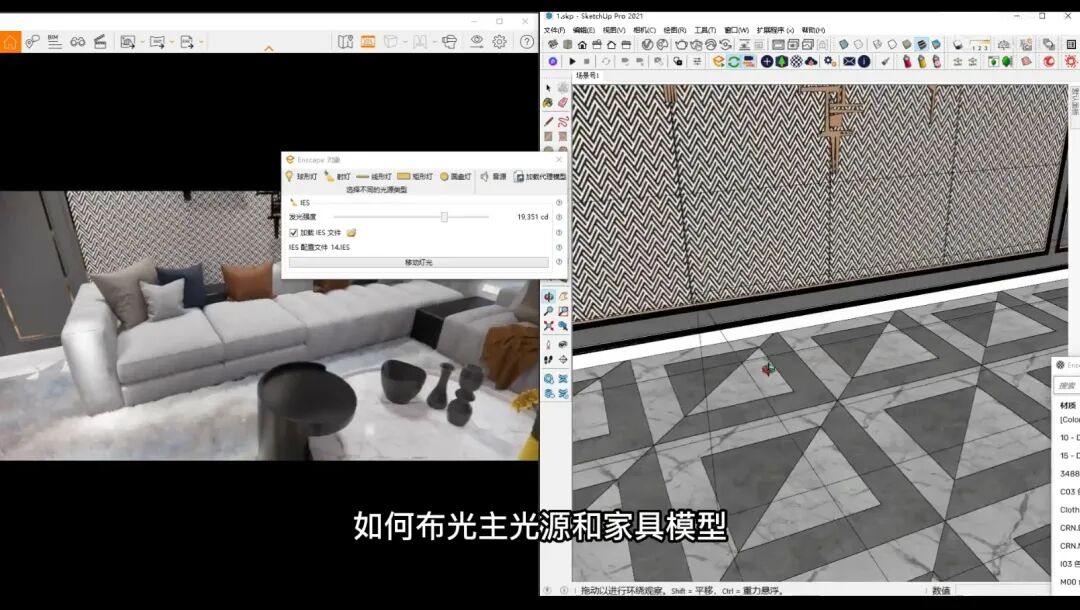This screenshot has height=610, width=1080.
Task: Click help icon beside luminous intensity value
Action: tap(559, 217)
